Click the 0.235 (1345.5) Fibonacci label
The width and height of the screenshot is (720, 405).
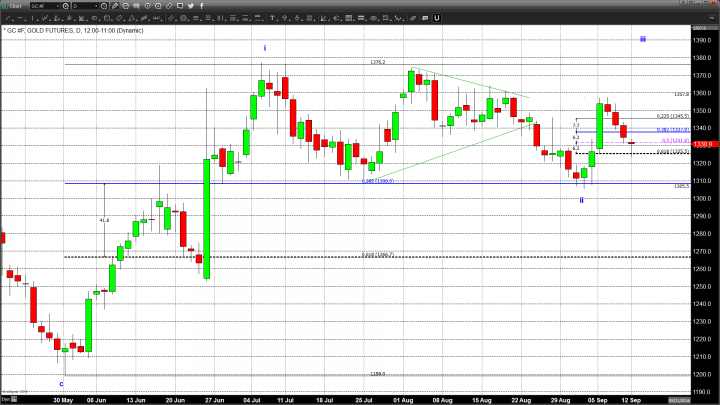(673, 116)
